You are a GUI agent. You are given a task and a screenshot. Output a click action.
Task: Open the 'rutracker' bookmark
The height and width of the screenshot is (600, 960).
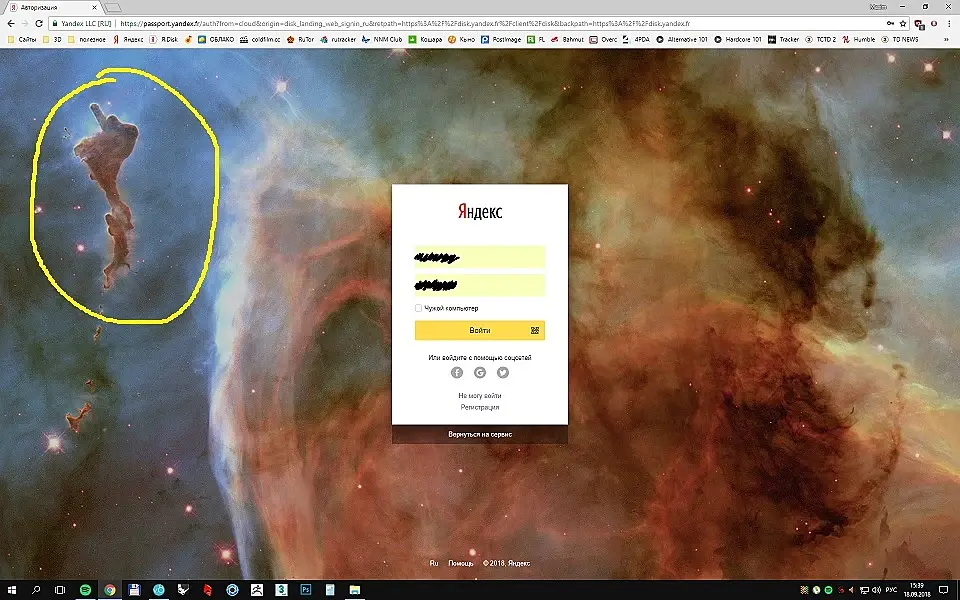click(x=338, y=39)
